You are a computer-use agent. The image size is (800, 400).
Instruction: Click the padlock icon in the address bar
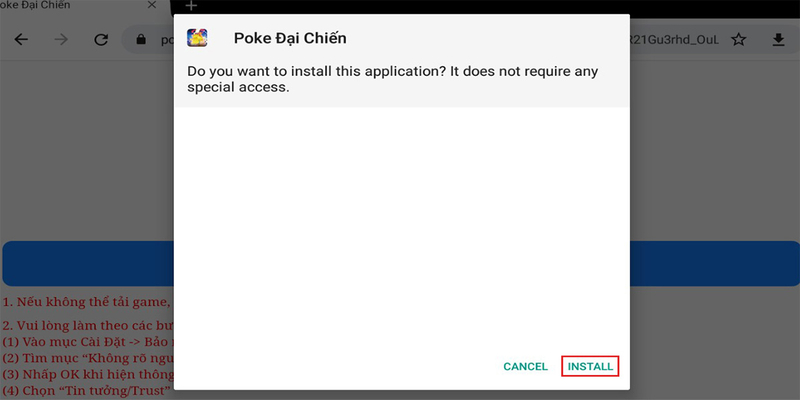tap(141, 39)
